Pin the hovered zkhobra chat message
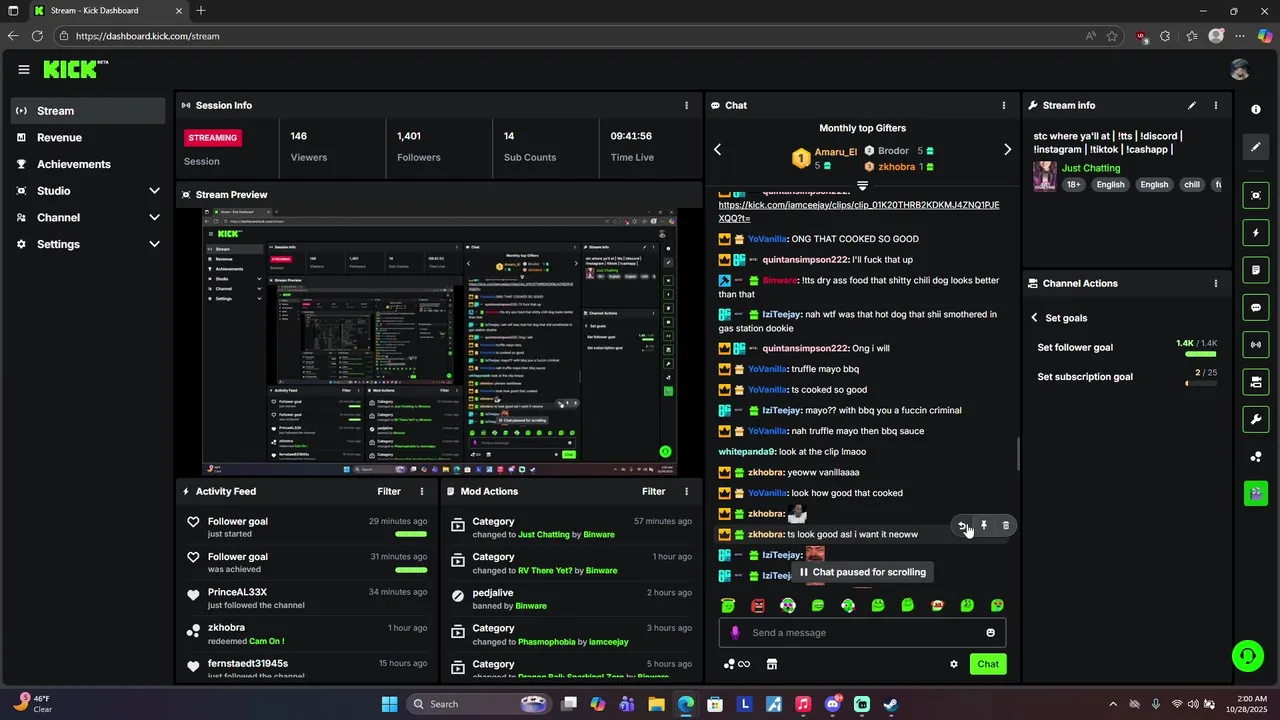1280x720 pixels. [x=984, y=525]
